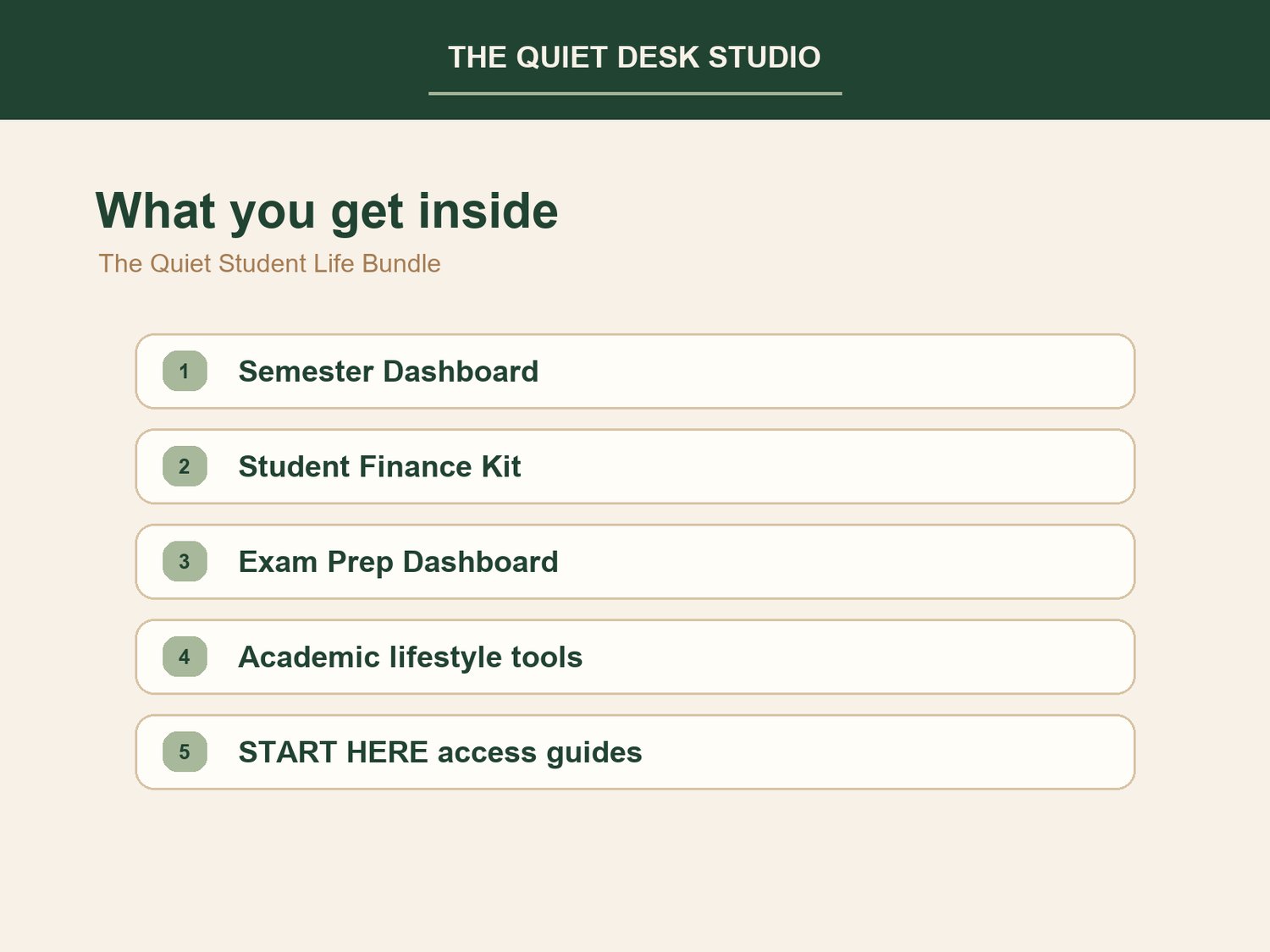Click the number 5 badge icon
The width and height of the screenshot is (1270, 952).
coord(185,751)
